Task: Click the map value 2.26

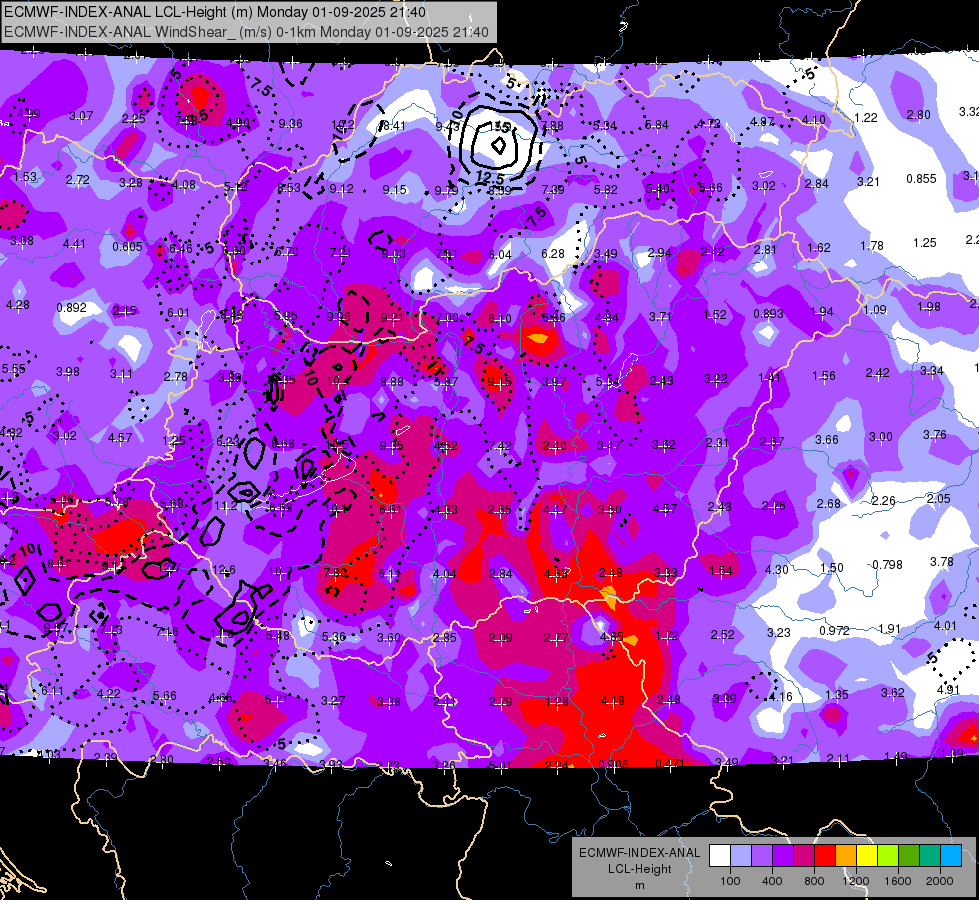Action: point(883,501)
